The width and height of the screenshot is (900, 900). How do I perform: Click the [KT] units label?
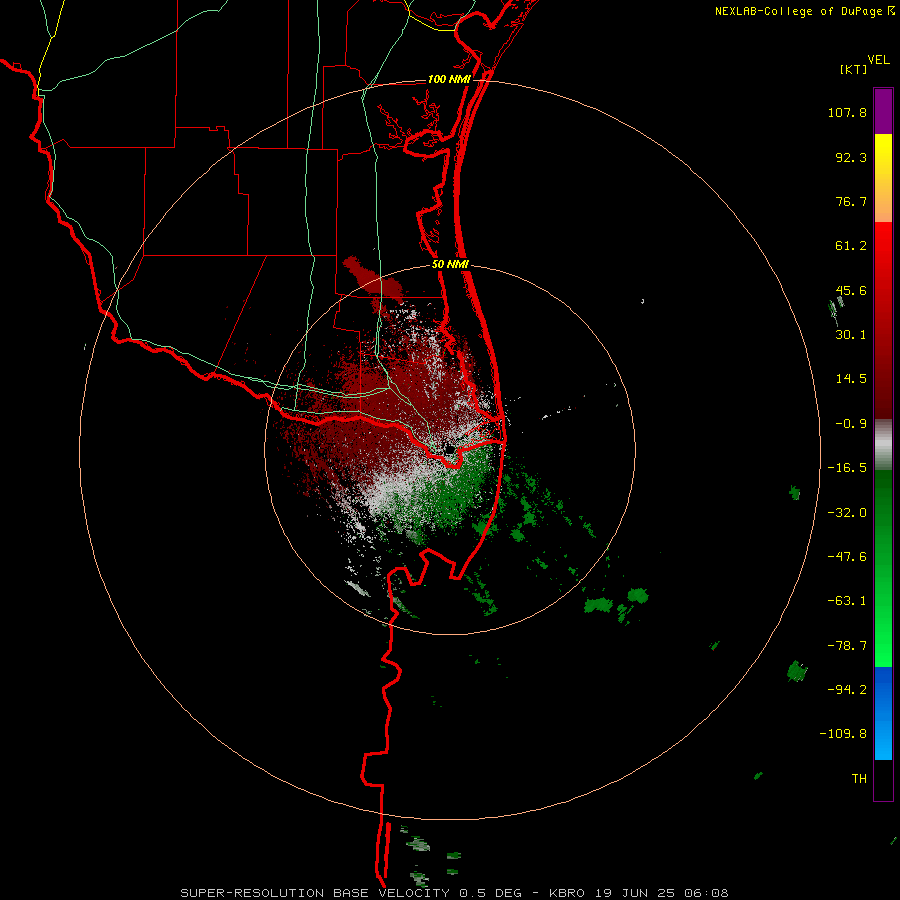[854, 69]
